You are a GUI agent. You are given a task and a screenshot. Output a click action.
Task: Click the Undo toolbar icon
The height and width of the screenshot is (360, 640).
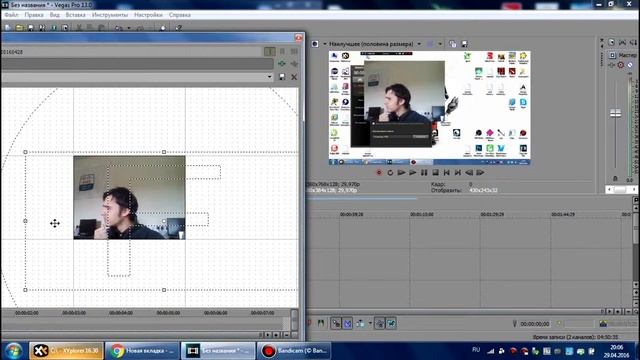tap(119, 28)
